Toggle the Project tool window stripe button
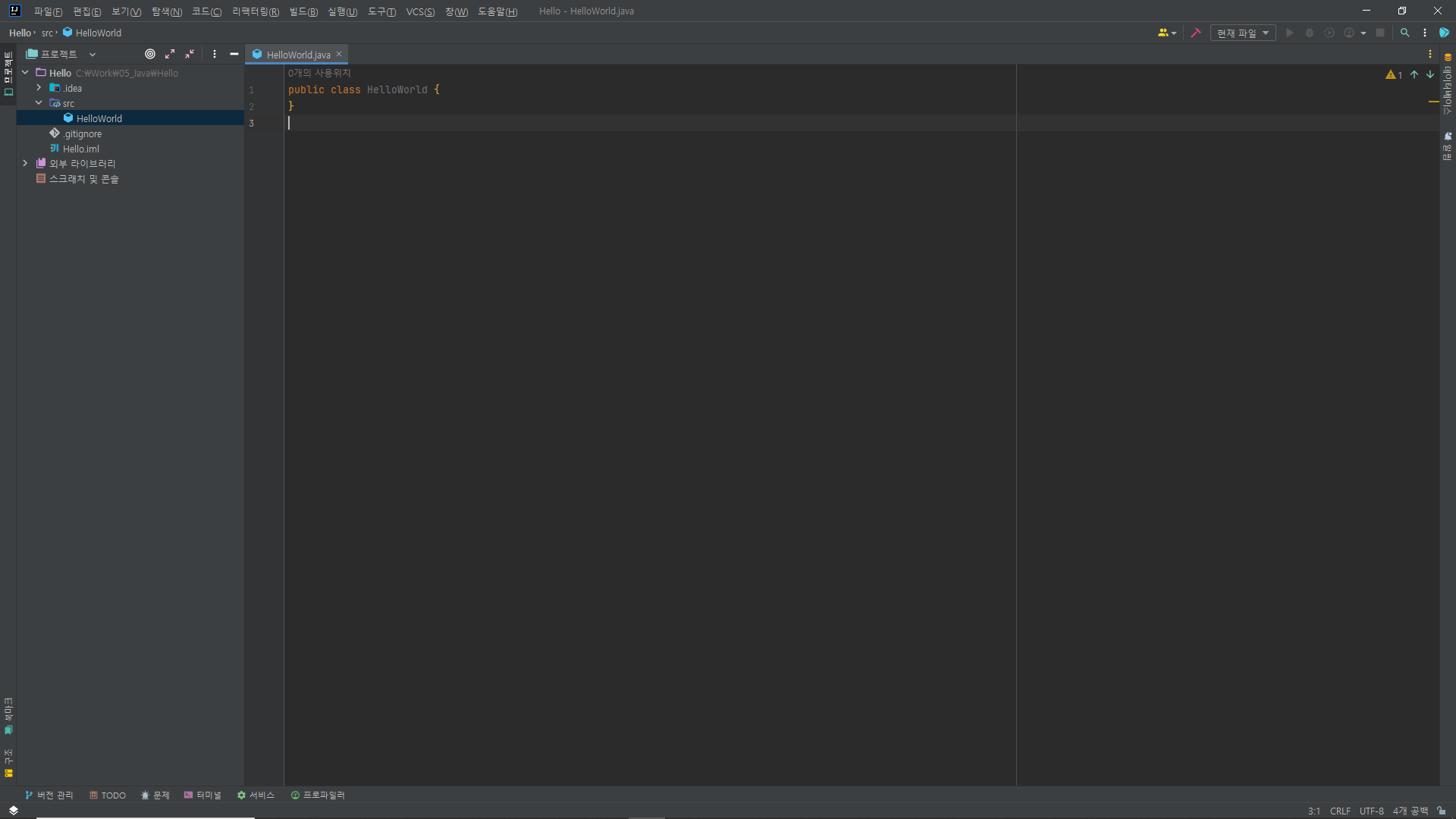Screen dimensions: 1456x819 click(x=8, y=74)
